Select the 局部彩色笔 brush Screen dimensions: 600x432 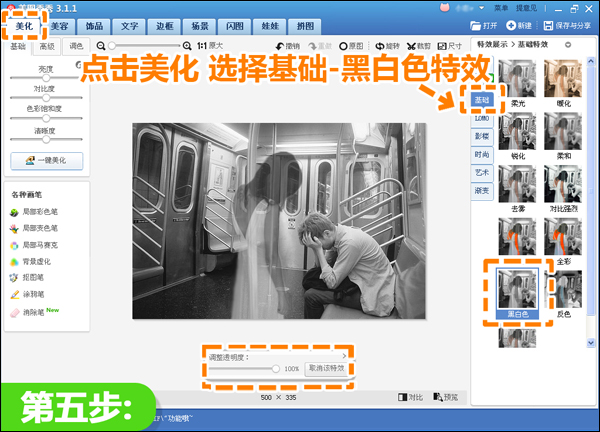[x=34, y=212]
